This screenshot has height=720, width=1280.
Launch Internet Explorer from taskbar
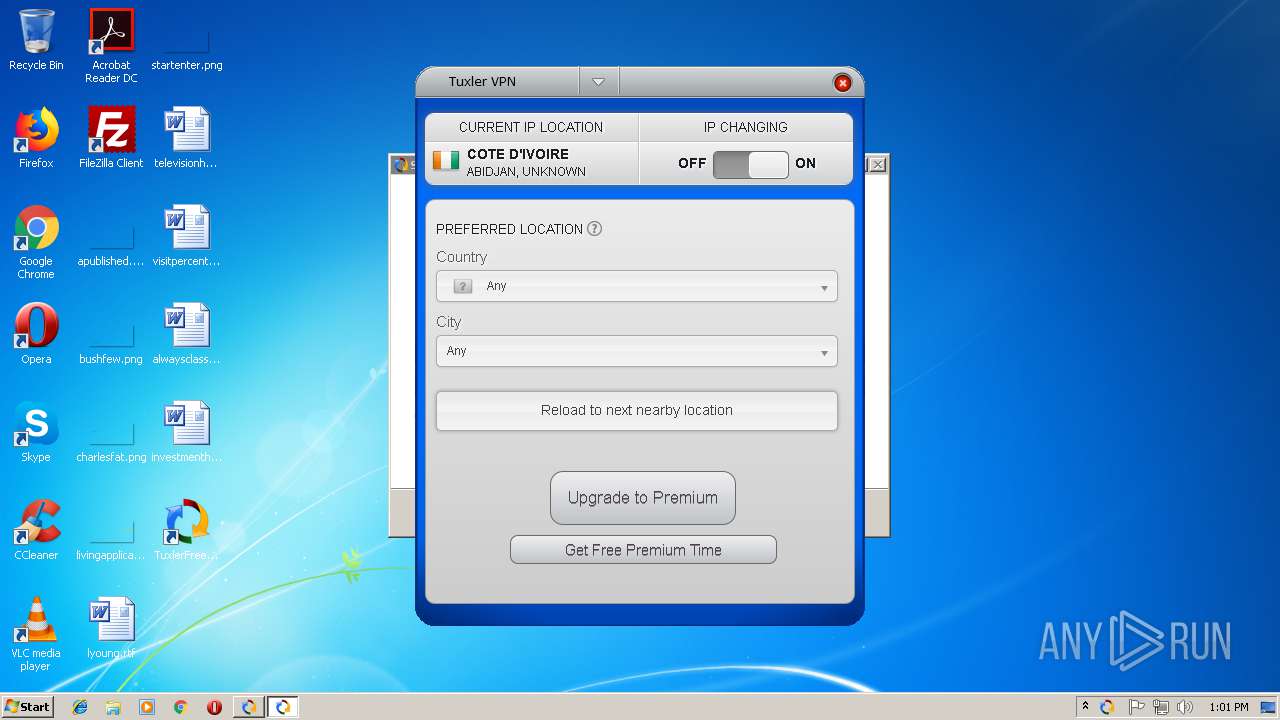80,707
